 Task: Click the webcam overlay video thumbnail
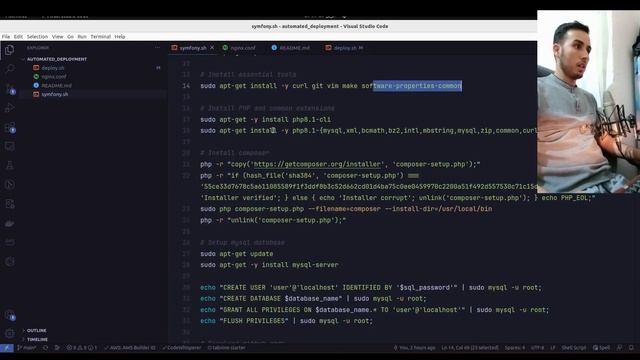588,102
